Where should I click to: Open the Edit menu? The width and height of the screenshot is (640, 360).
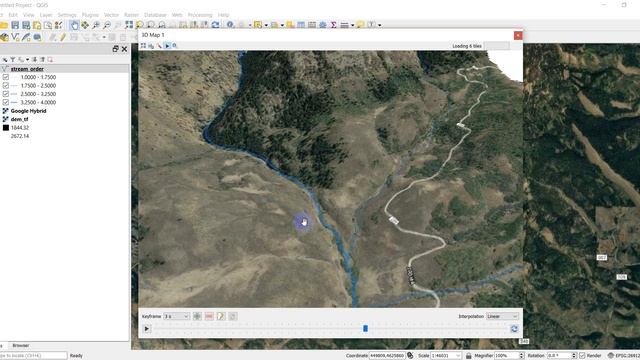13,15
